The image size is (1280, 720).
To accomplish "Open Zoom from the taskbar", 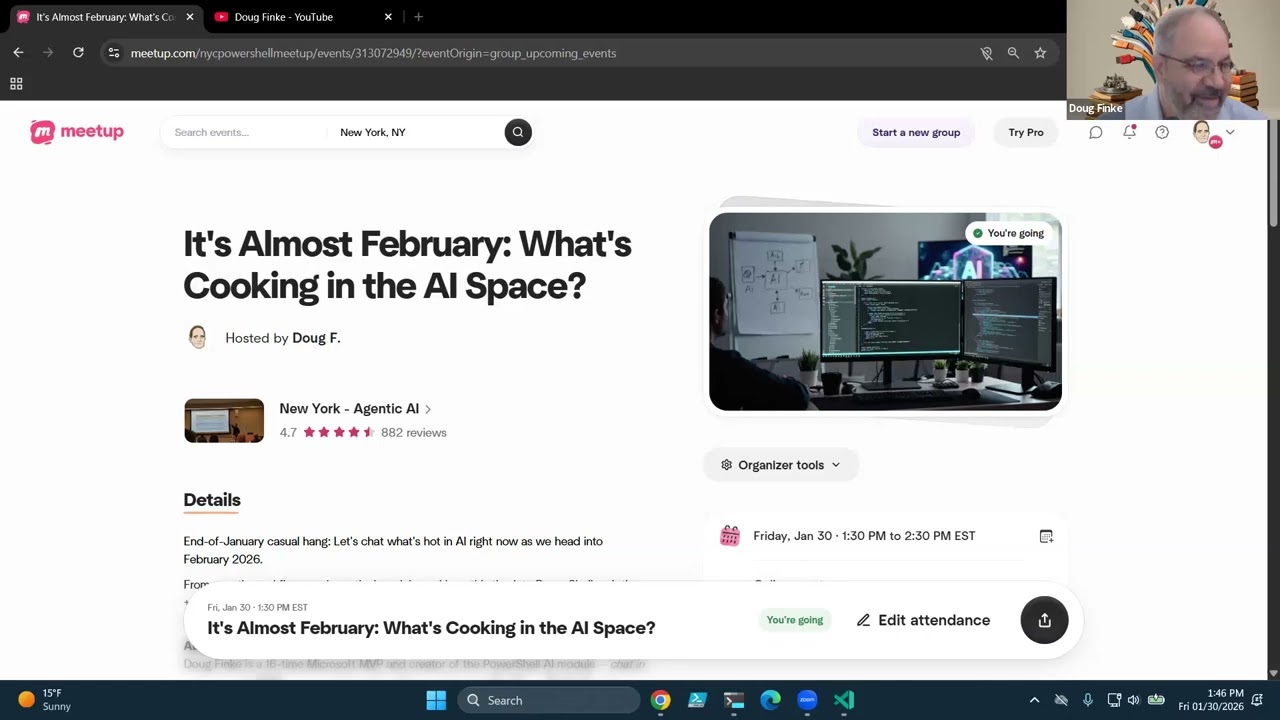I will [807, 700].
